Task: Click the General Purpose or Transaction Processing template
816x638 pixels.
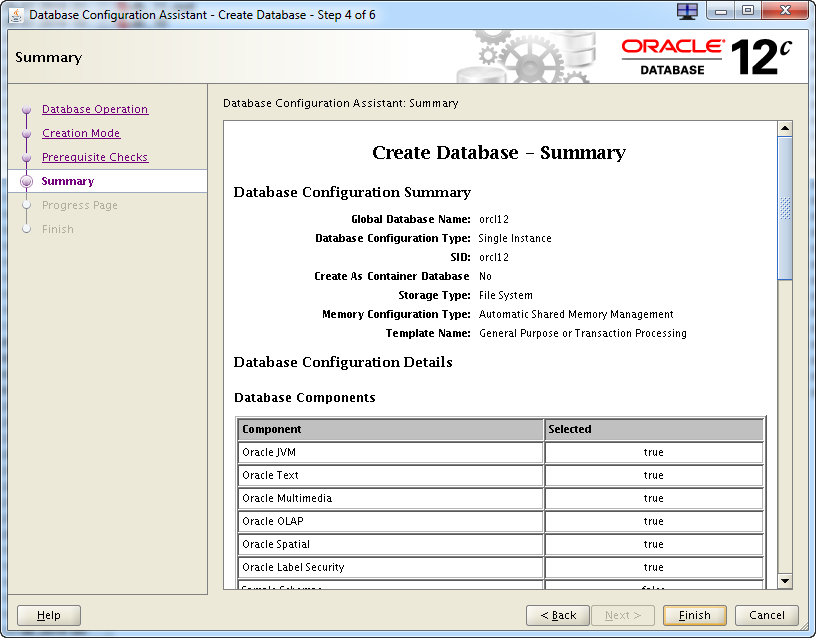Action: (583, 334)
